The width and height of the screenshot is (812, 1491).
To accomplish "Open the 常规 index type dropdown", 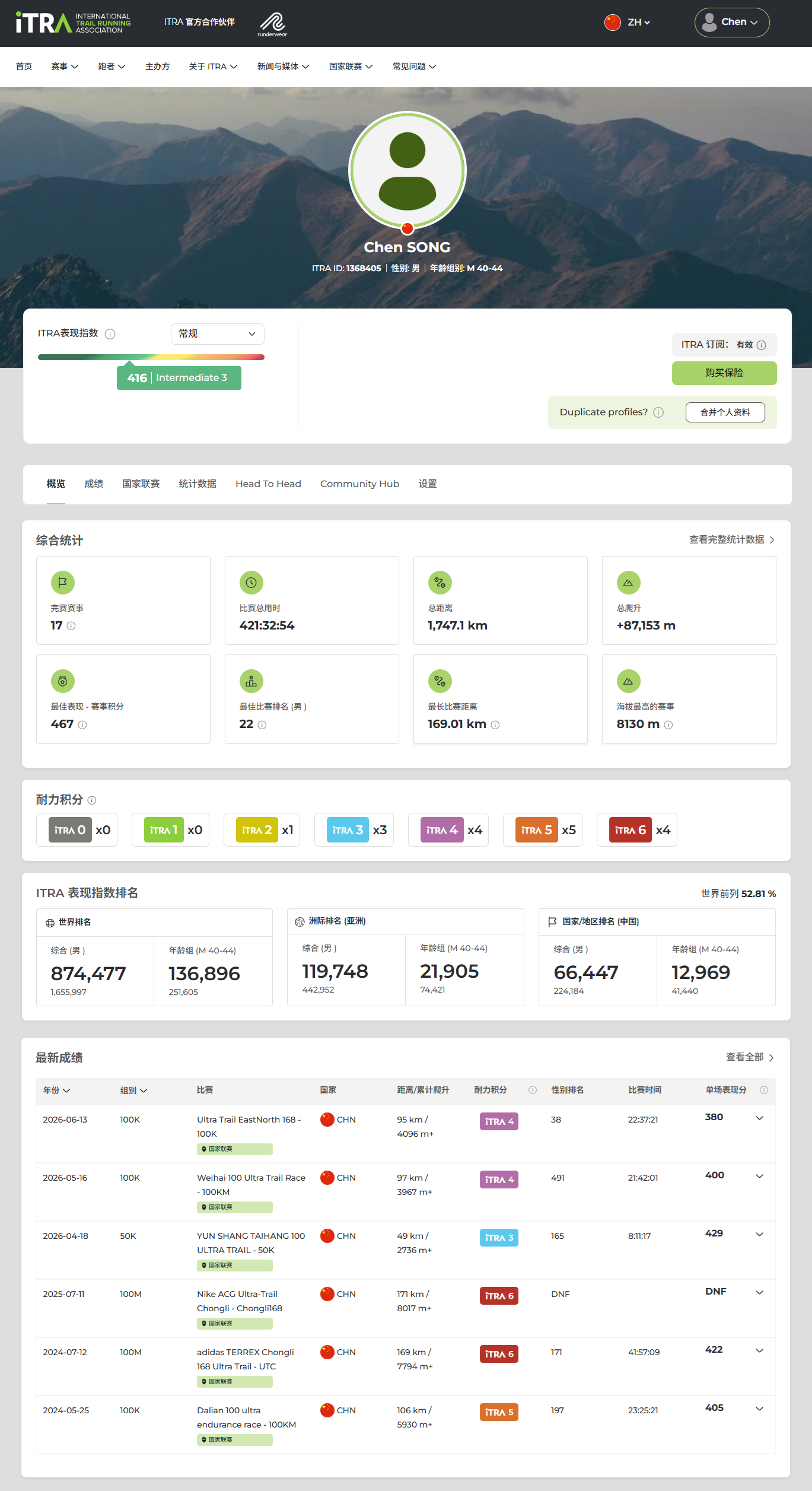I will (x=217, y=334).
